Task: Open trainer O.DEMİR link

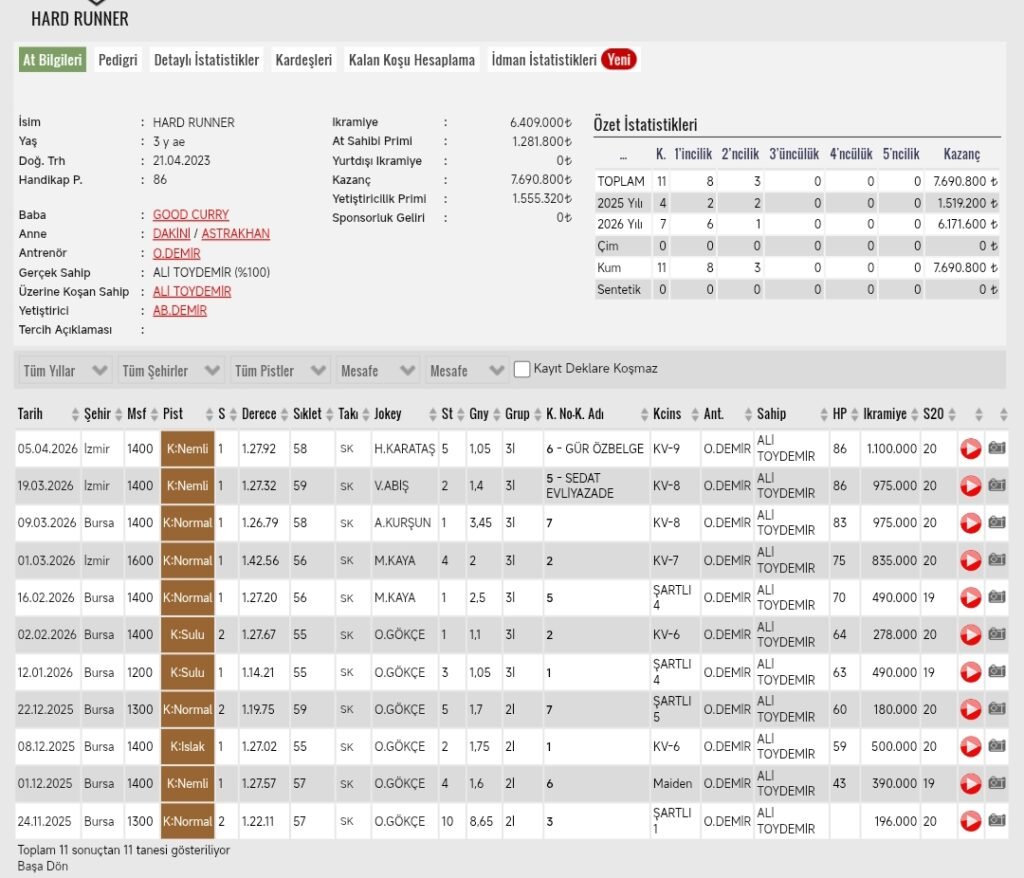Action: 176,254
